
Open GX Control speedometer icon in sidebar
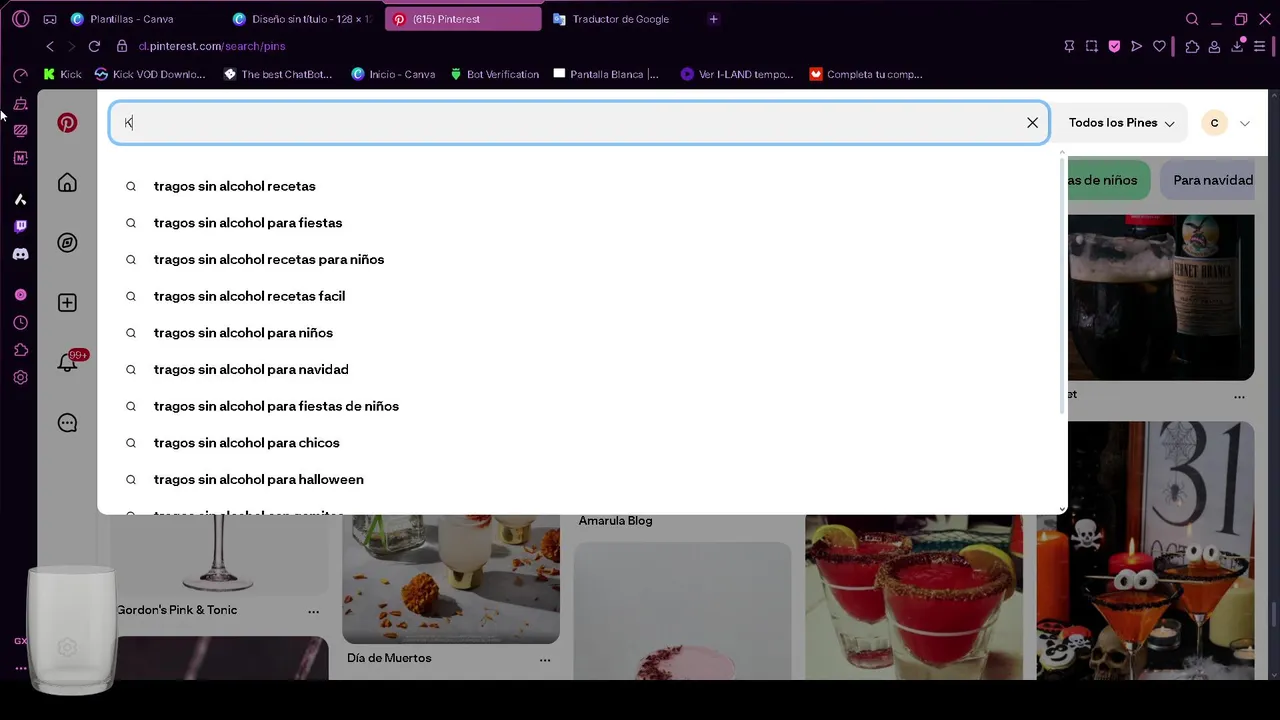tap(20, 75)
